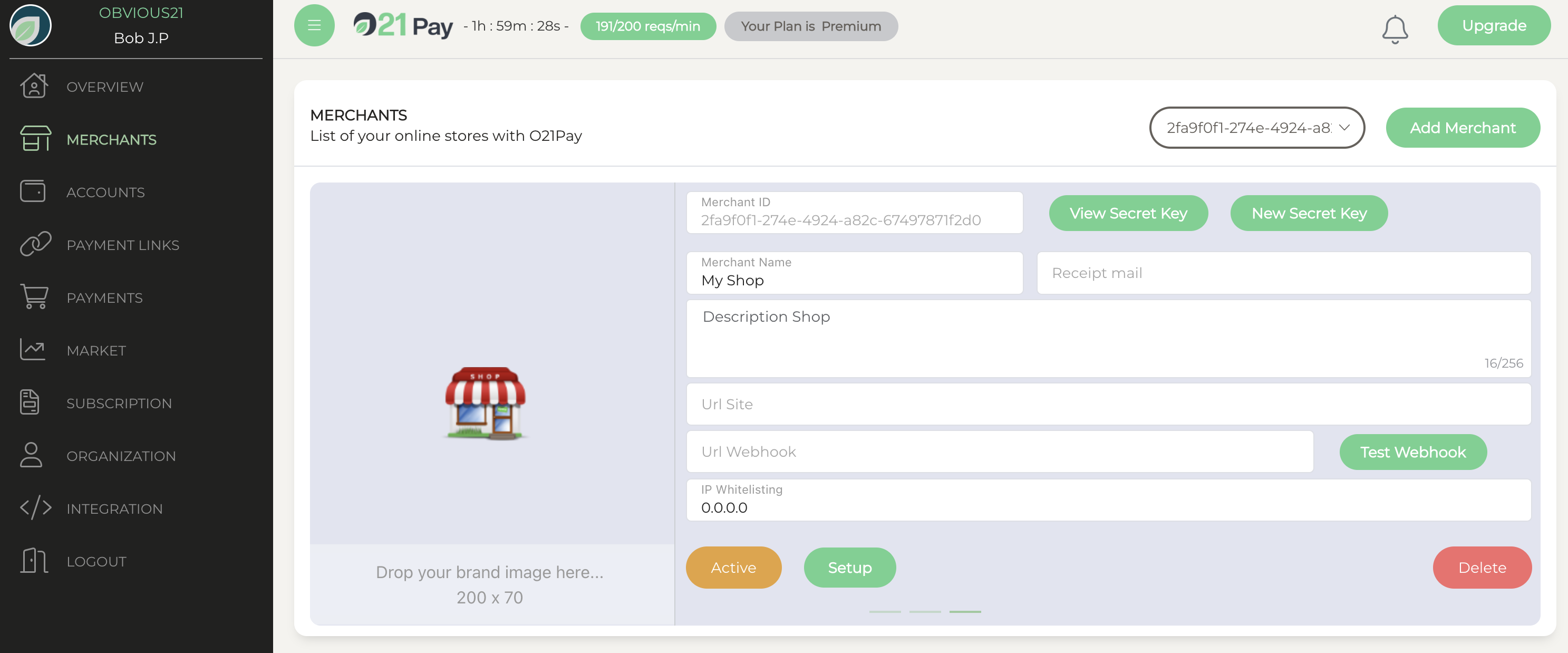Click into the Url Webhook input field

click(999, 452)
